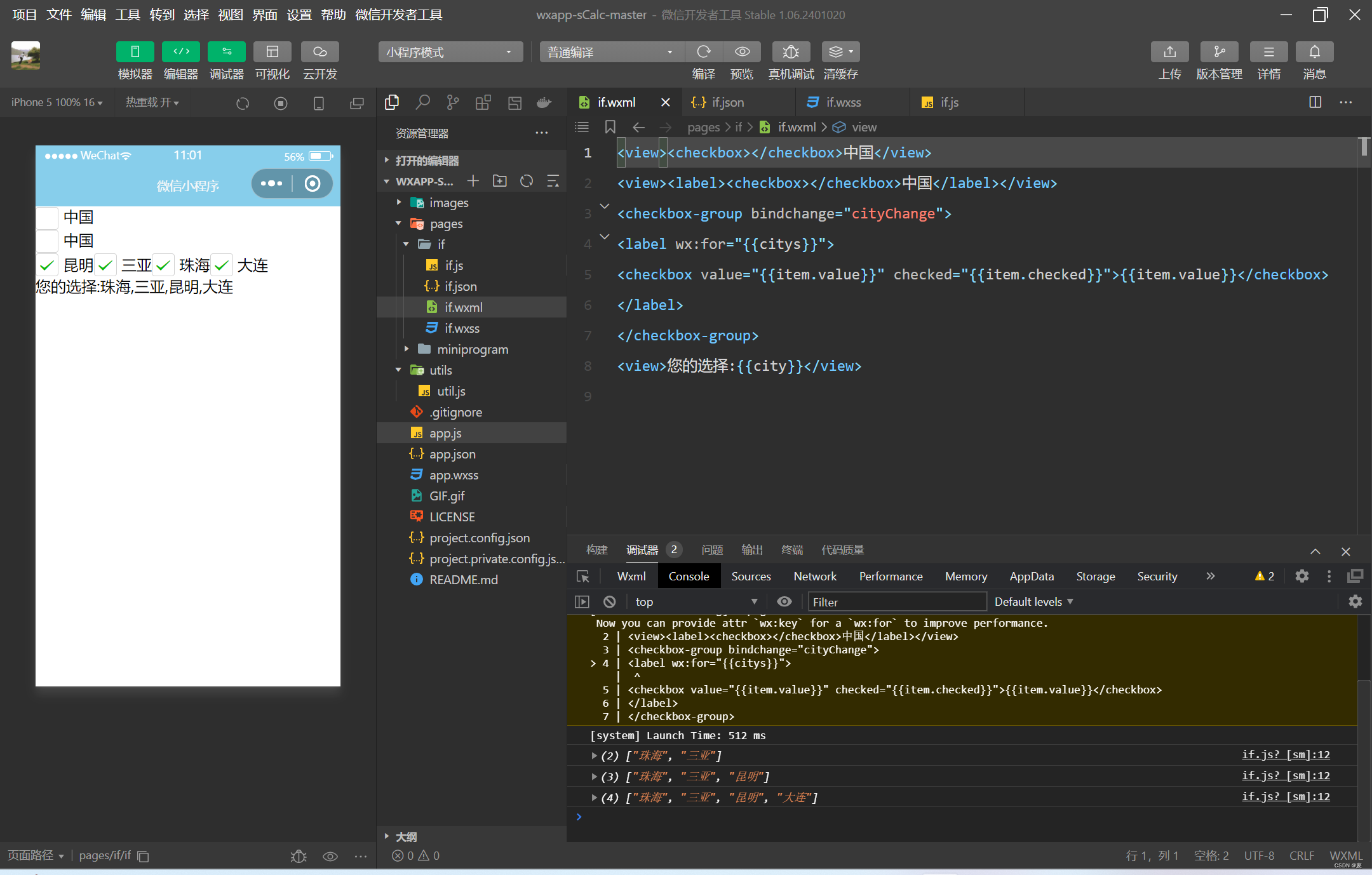Open the visualization (可视化) tool
The image size is (1372, 875).
click(272, 51)
